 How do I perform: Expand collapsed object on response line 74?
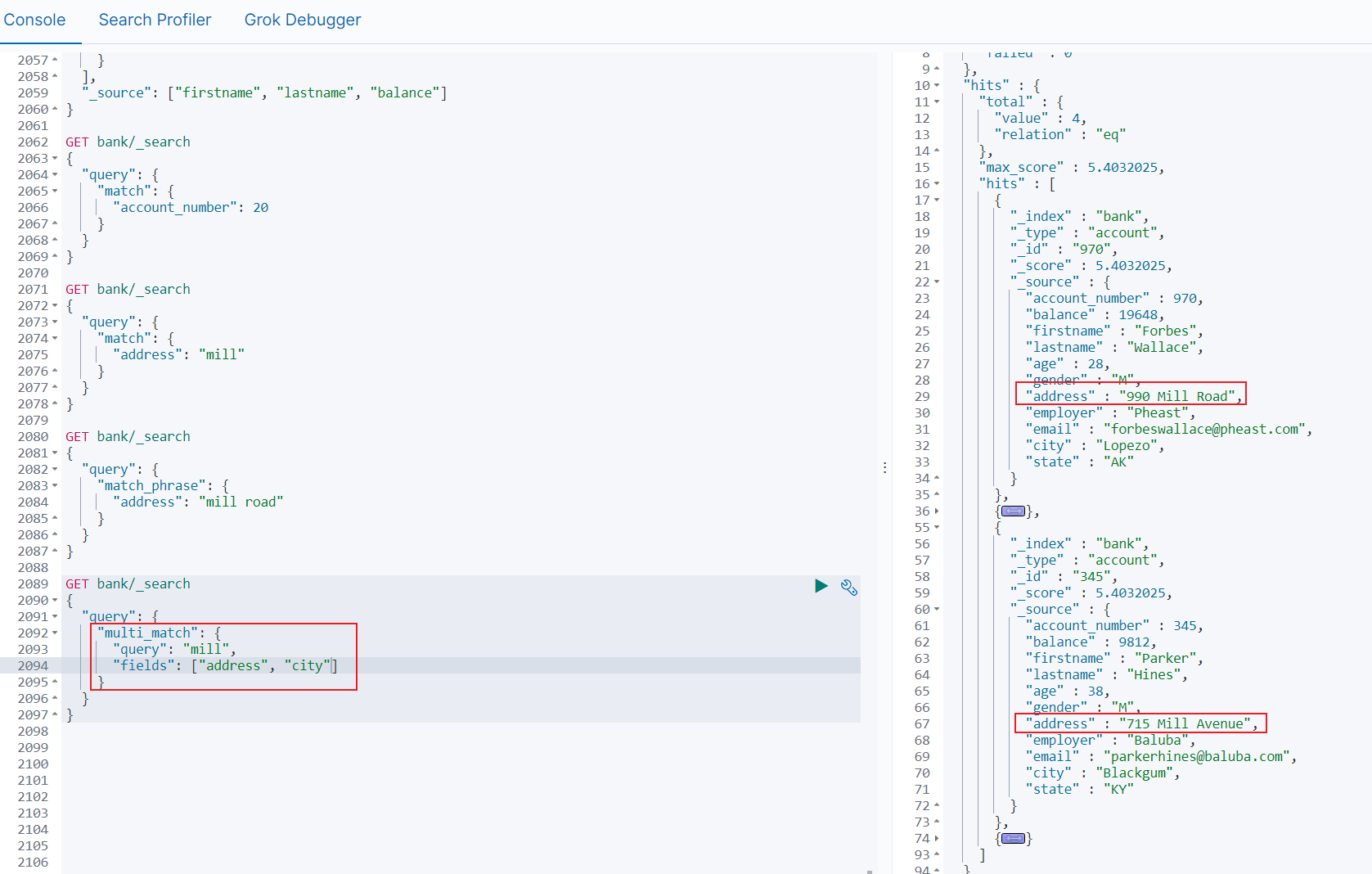[1013, 839]
